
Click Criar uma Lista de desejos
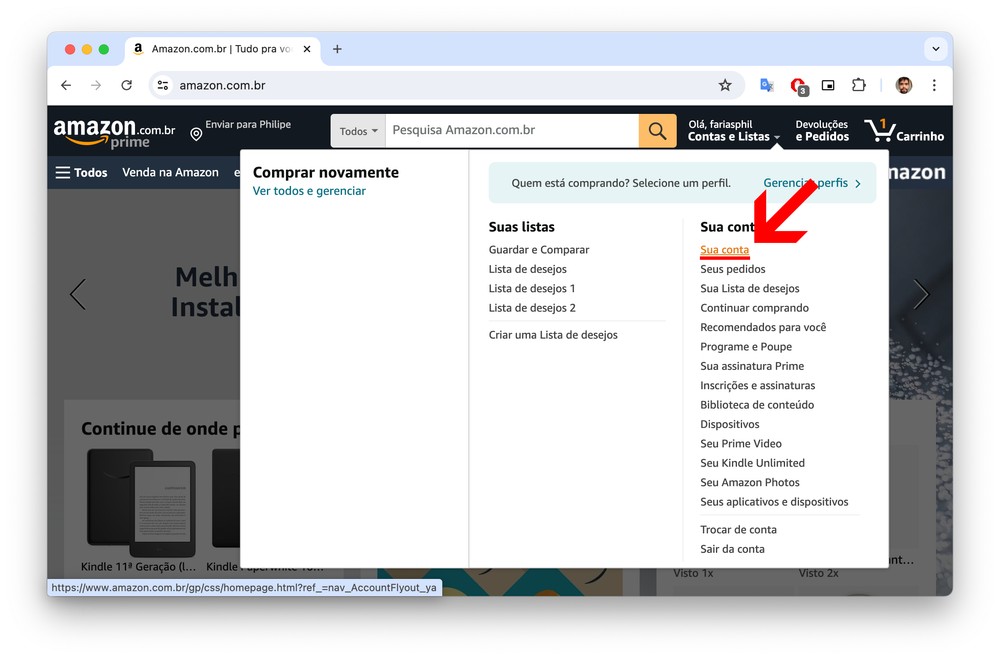[553, 335]
